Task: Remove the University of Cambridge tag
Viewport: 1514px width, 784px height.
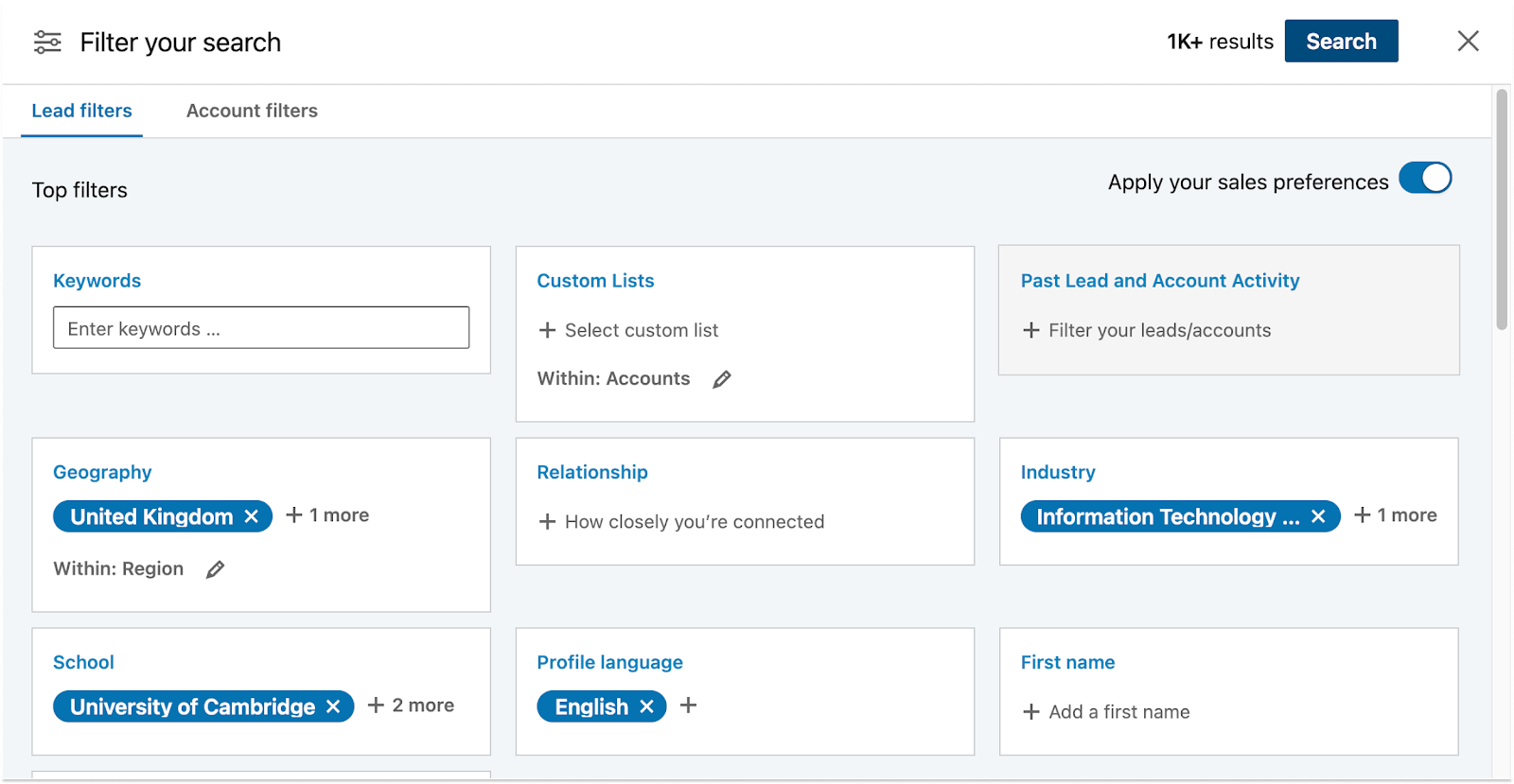Action: coord(333,706)
